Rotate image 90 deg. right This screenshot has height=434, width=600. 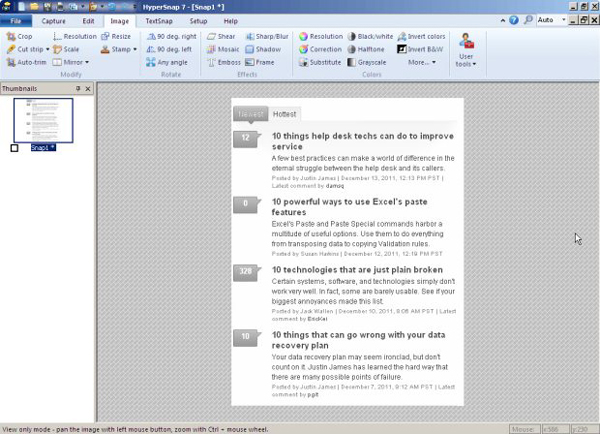point(170,36)
